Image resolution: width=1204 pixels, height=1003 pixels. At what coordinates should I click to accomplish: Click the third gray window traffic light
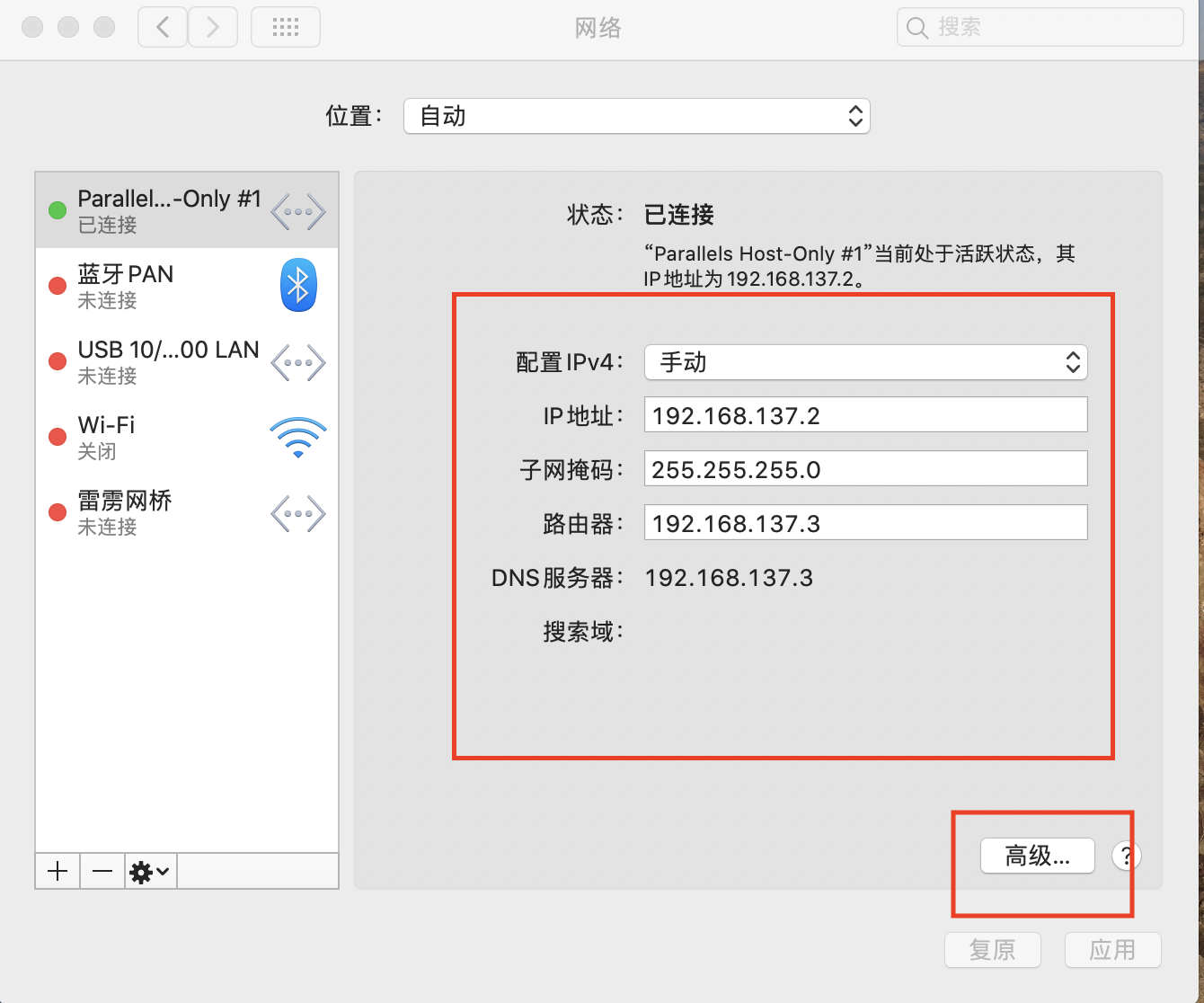(104, 27)
